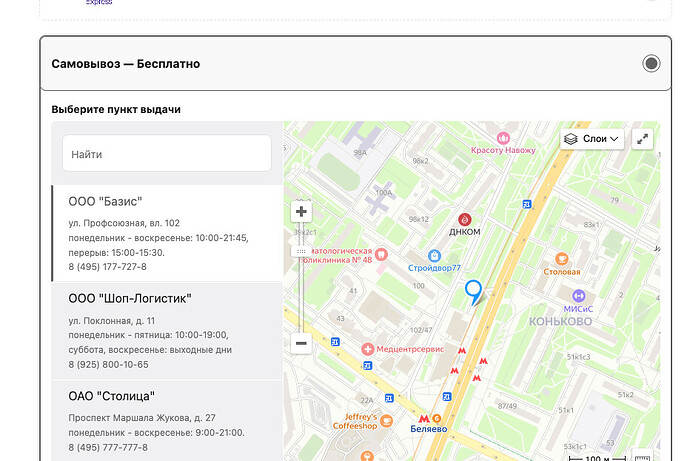The width and height of the screenshot is (690, 461).
Task: Click the address ул. Поклонная, д. 11
Action: pyautogui.click(x=111, y=321)
